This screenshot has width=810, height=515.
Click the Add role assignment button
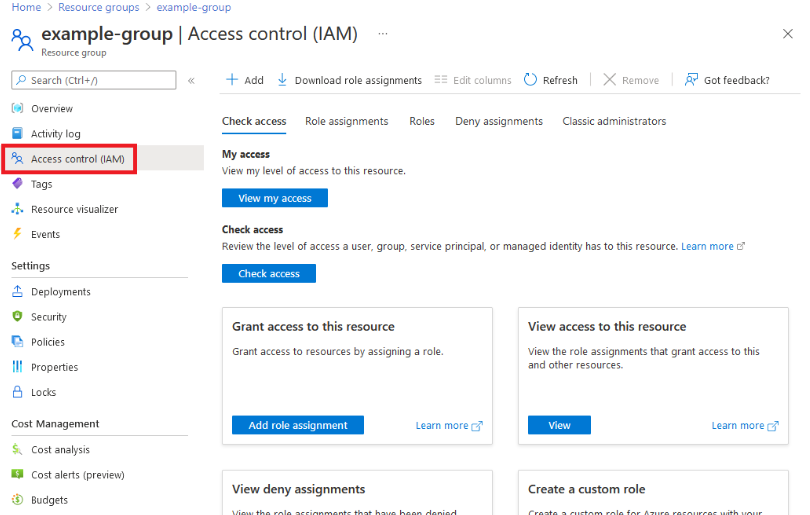298,425
